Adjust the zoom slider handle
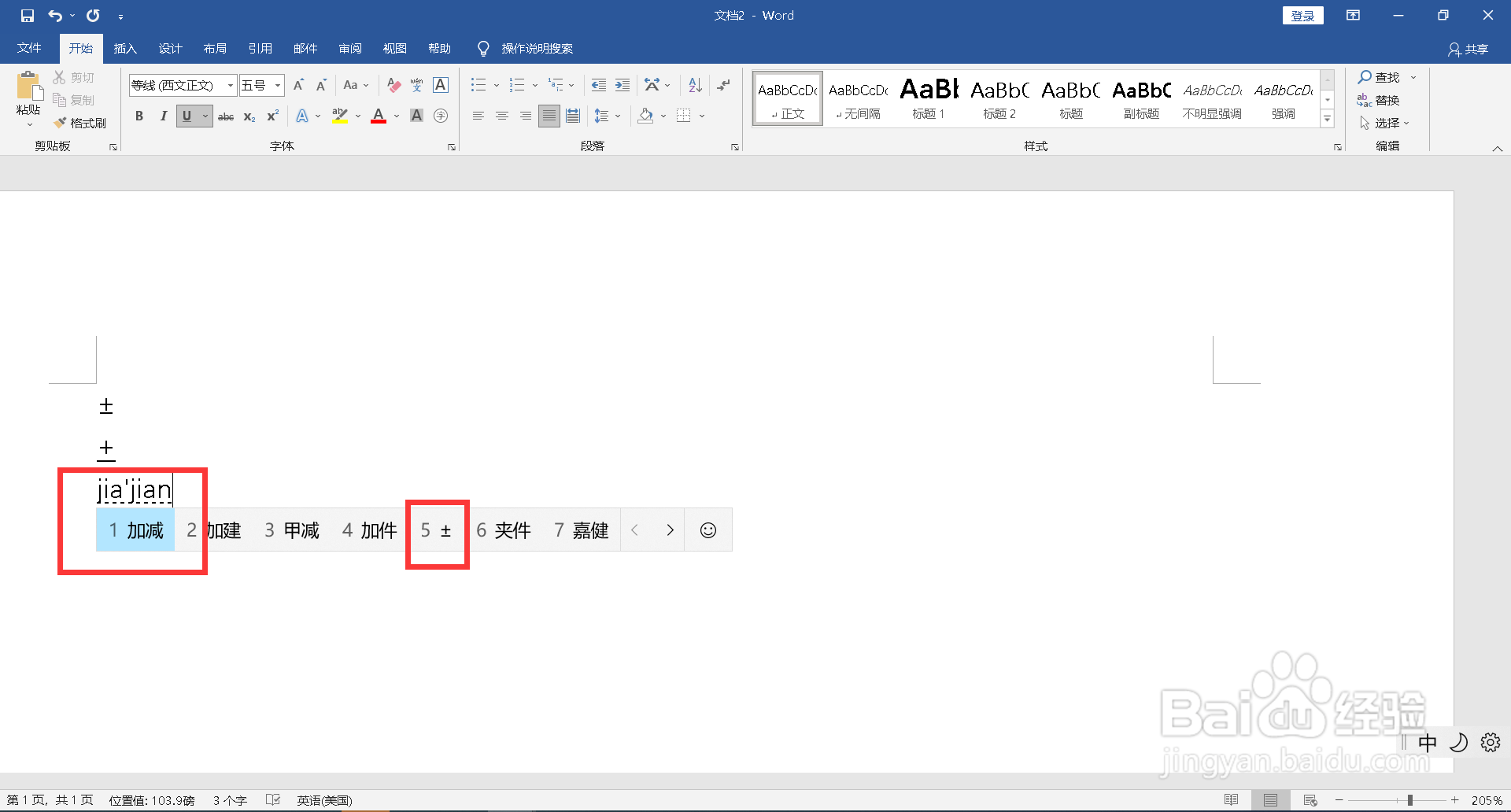The width and height of the screenshot is (1511, 812). pyautogui.click(x=1410, y=800)
